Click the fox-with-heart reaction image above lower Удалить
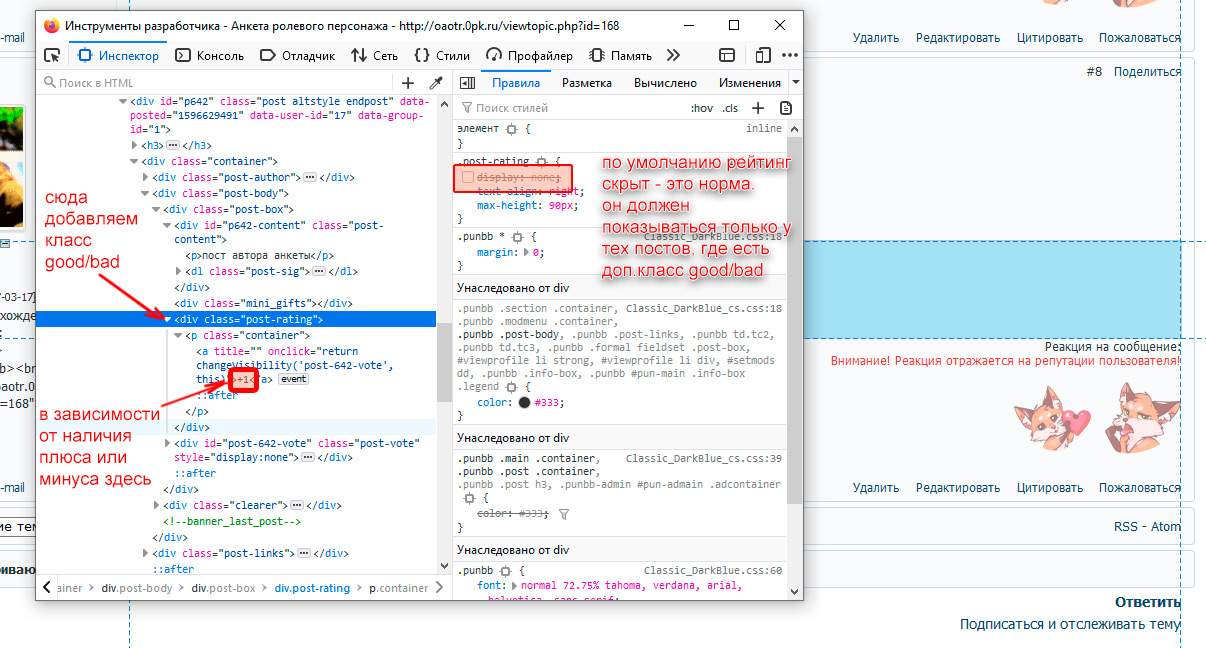 point(1051,420)
